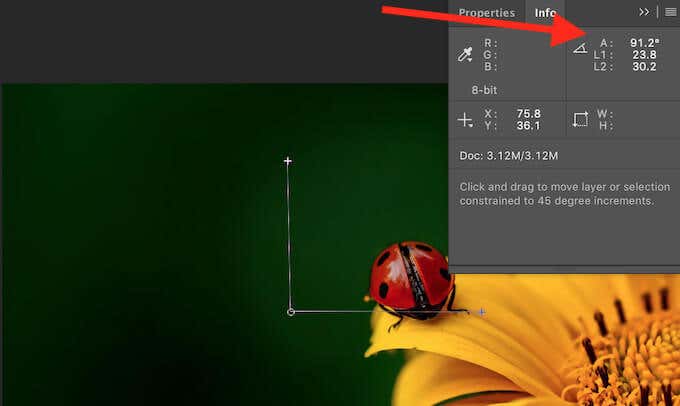Click the red ladybug in the image
Viewport: 680px width, 406px height.
(x=410, y=280)
